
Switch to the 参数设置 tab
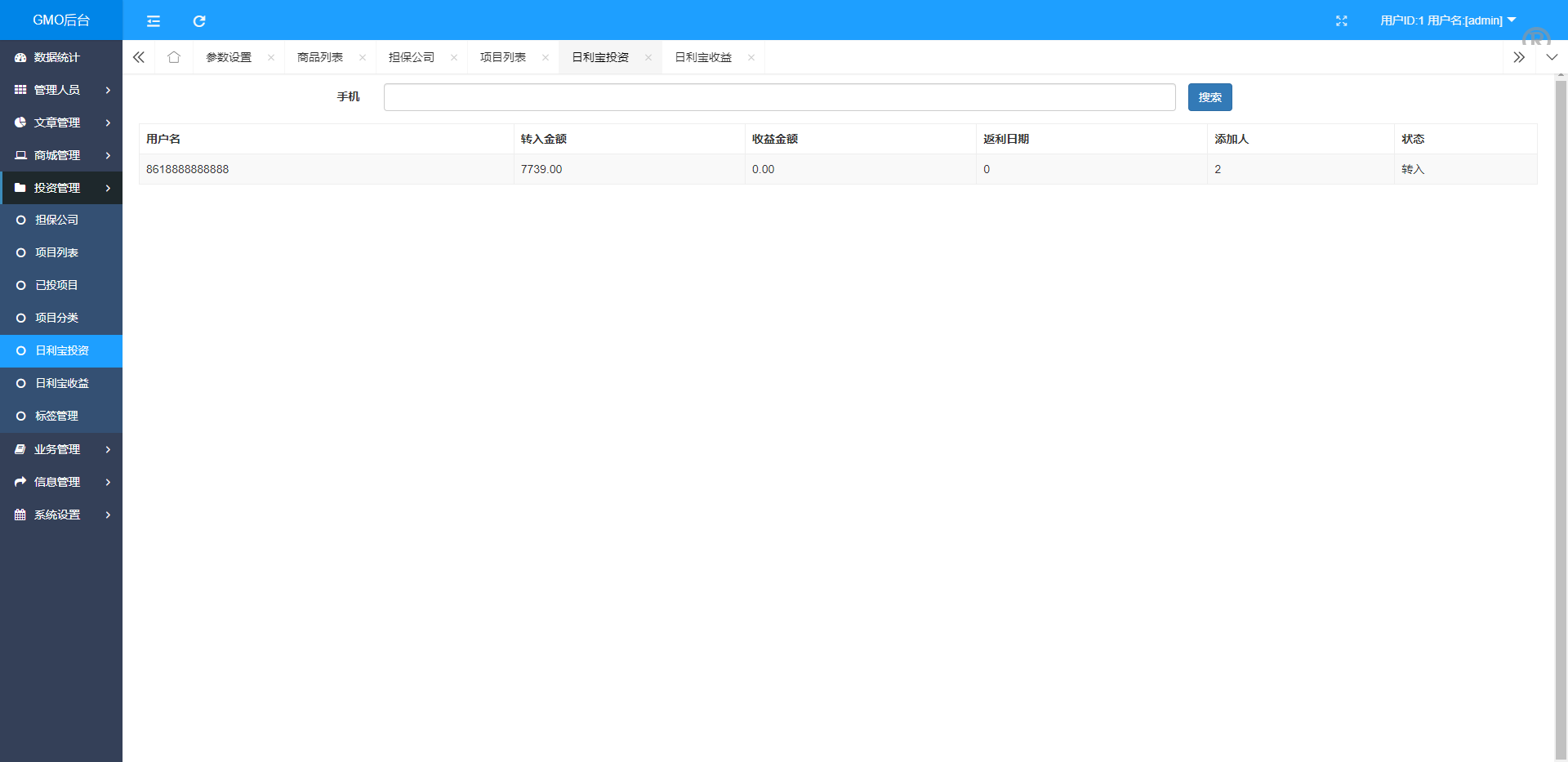pos(229,57)
